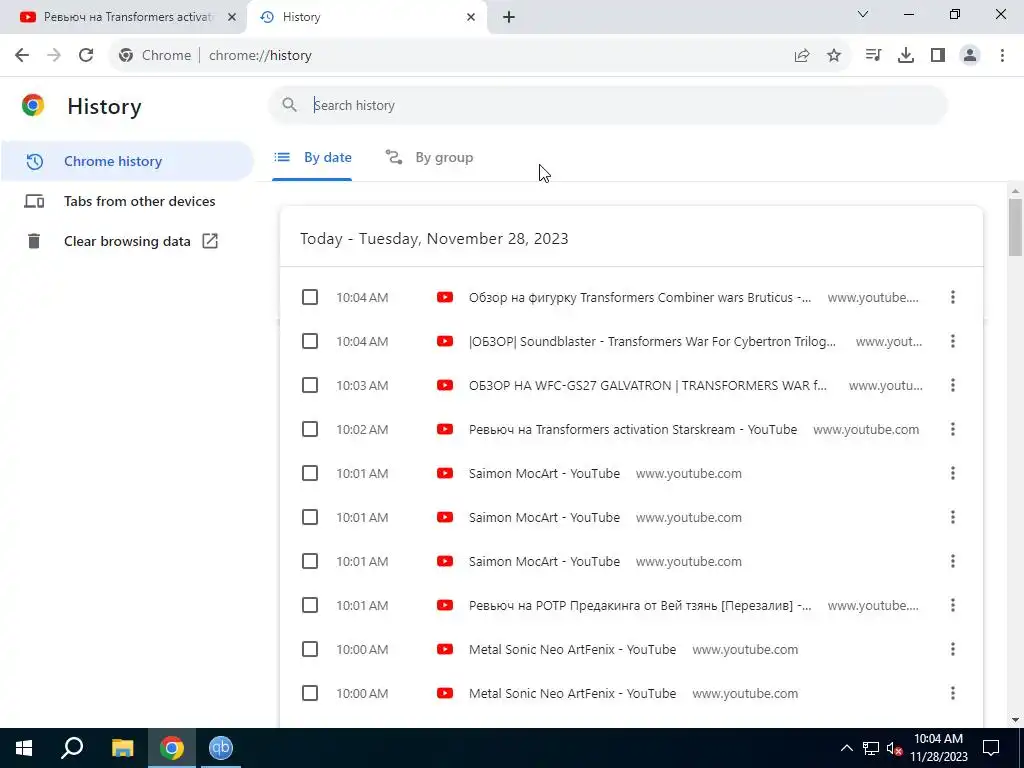Open the profile avatar menu

[x=970, y=56]
